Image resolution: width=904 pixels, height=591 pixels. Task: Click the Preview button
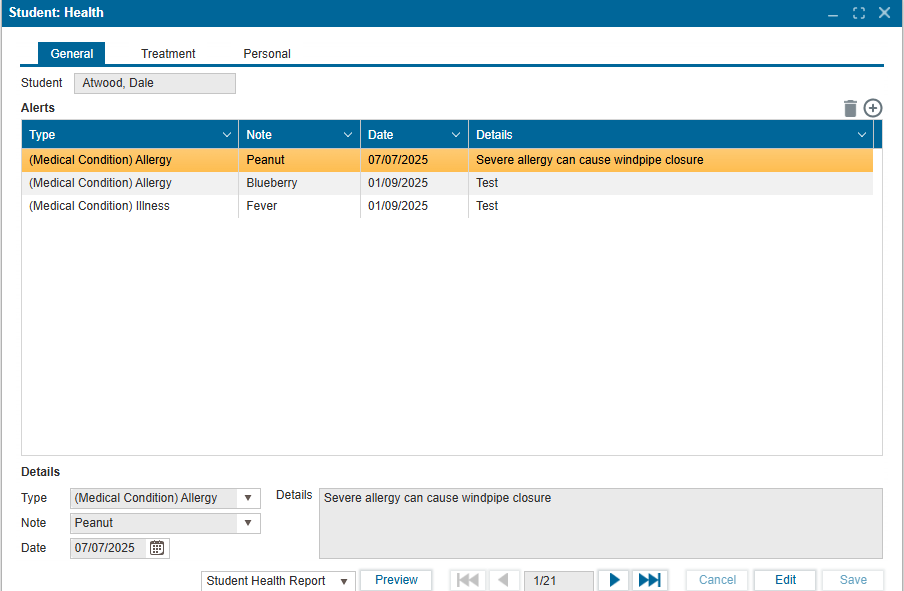point(396,580)
